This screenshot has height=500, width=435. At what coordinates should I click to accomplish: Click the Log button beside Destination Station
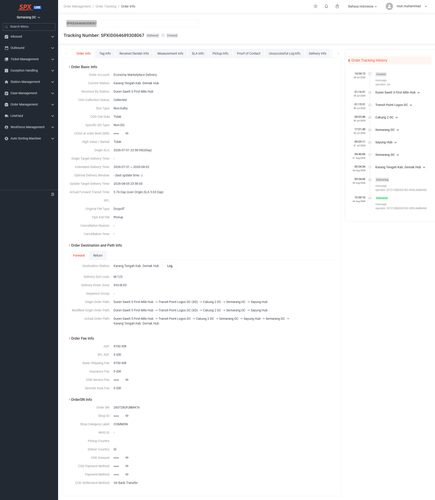pos(170,266)
